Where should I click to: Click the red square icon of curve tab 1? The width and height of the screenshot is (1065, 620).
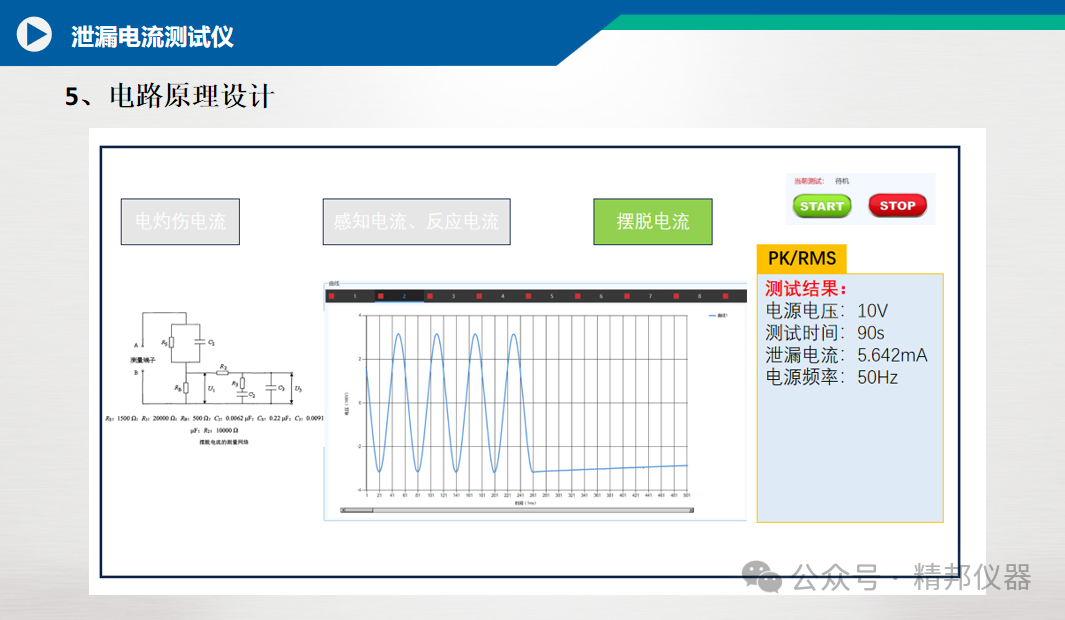click(331, 296)
